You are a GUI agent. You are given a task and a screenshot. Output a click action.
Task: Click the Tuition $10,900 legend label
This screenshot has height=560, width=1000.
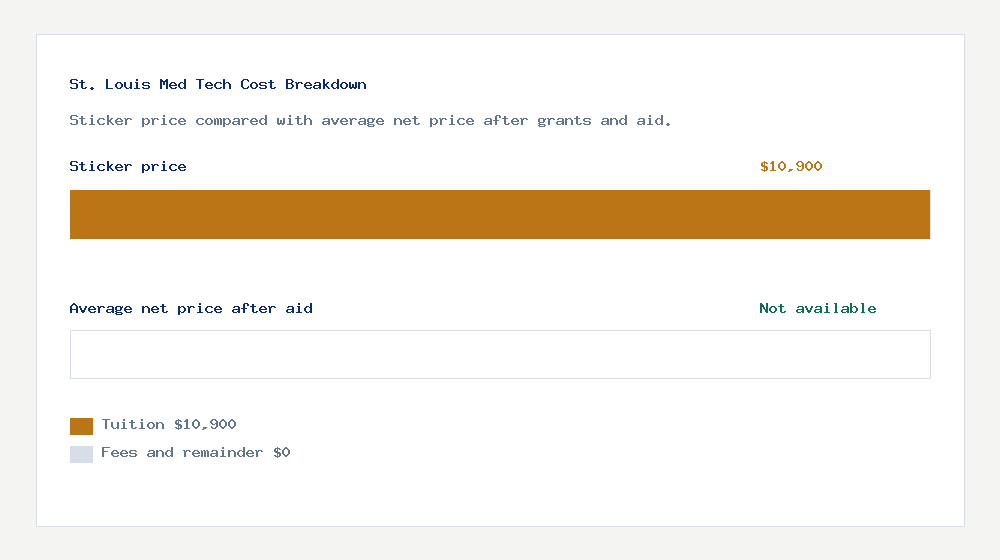coord(169,425)
